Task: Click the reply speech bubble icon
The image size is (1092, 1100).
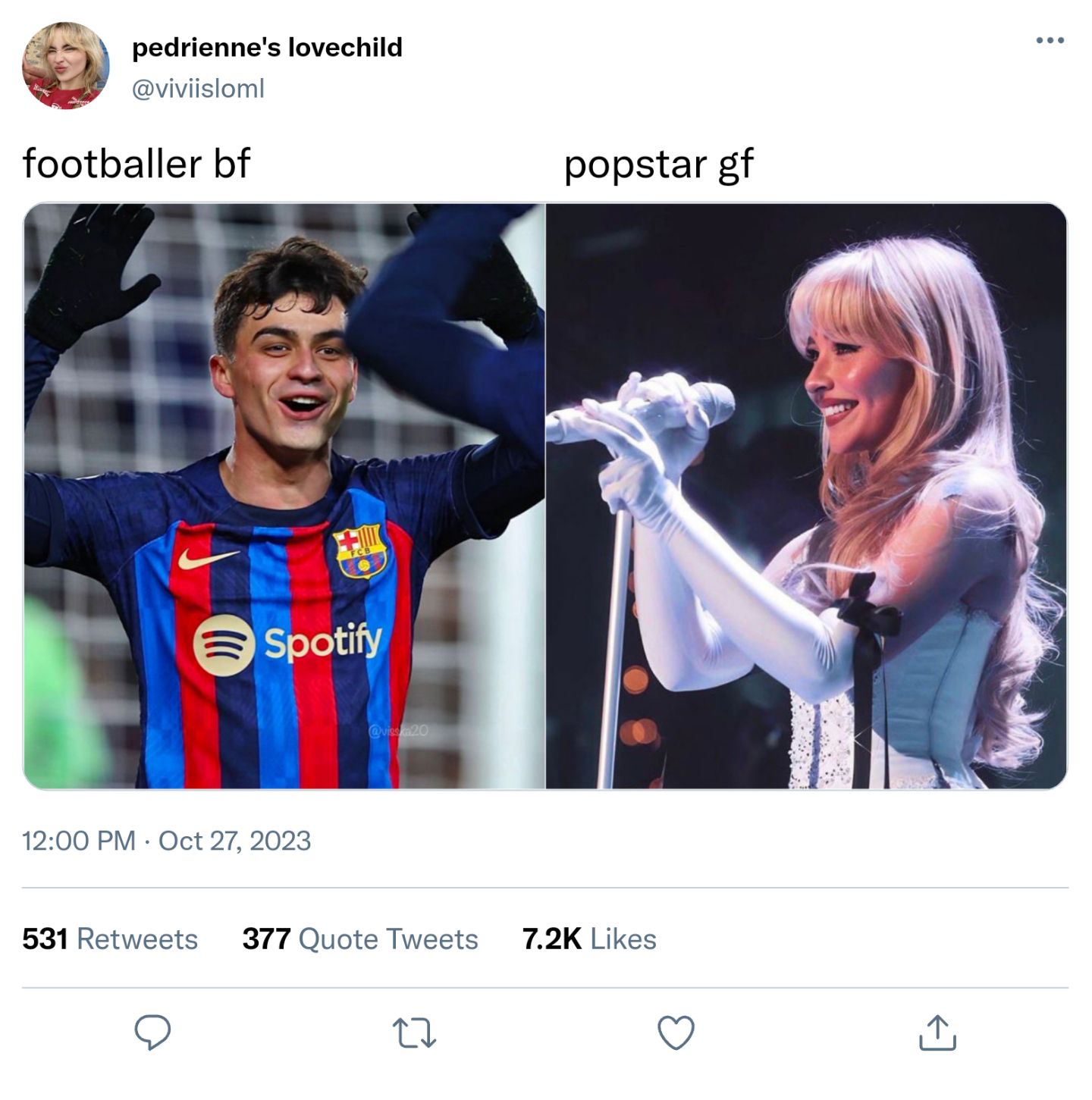Action: (x=152, y=1032)
